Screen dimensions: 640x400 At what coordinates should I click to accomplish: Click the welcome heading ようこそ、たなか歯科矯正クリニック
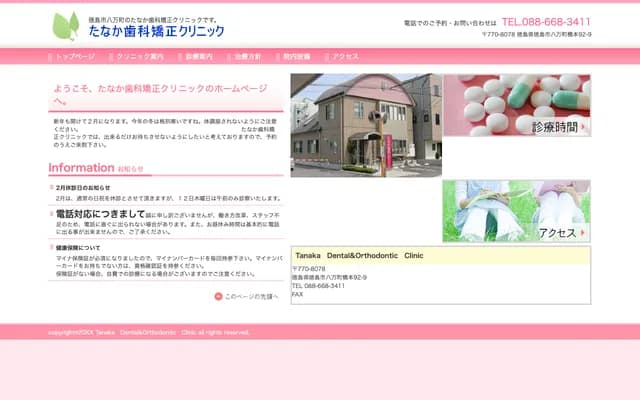coord(160,94)
